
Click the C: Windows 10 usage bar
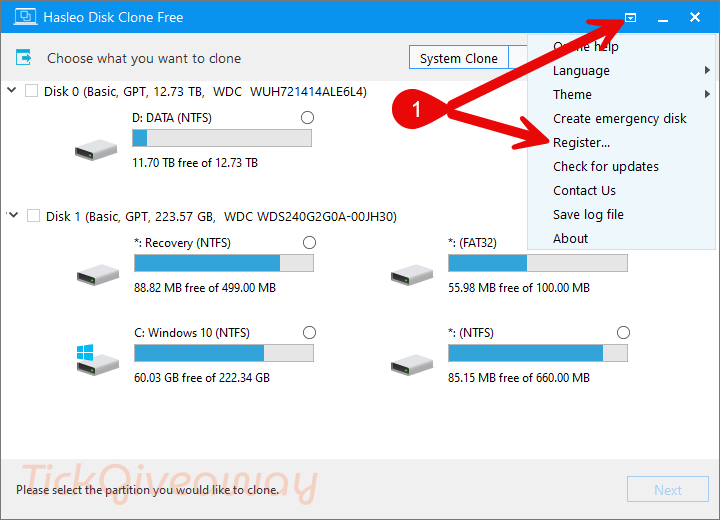coord(224,353)
